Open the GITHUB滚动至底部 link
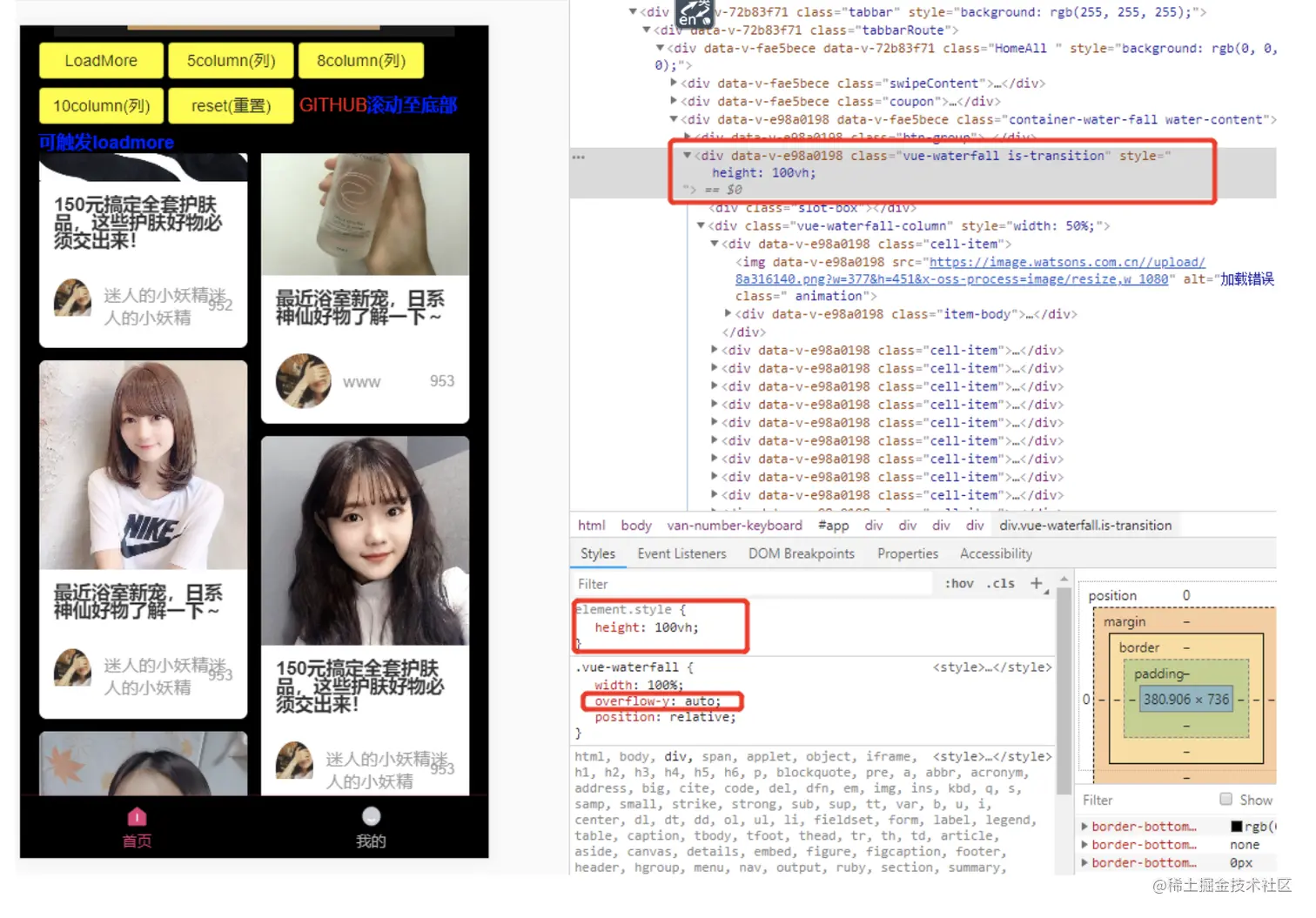Viewport: 1316px width, 918px height. [x=378, y=104]
